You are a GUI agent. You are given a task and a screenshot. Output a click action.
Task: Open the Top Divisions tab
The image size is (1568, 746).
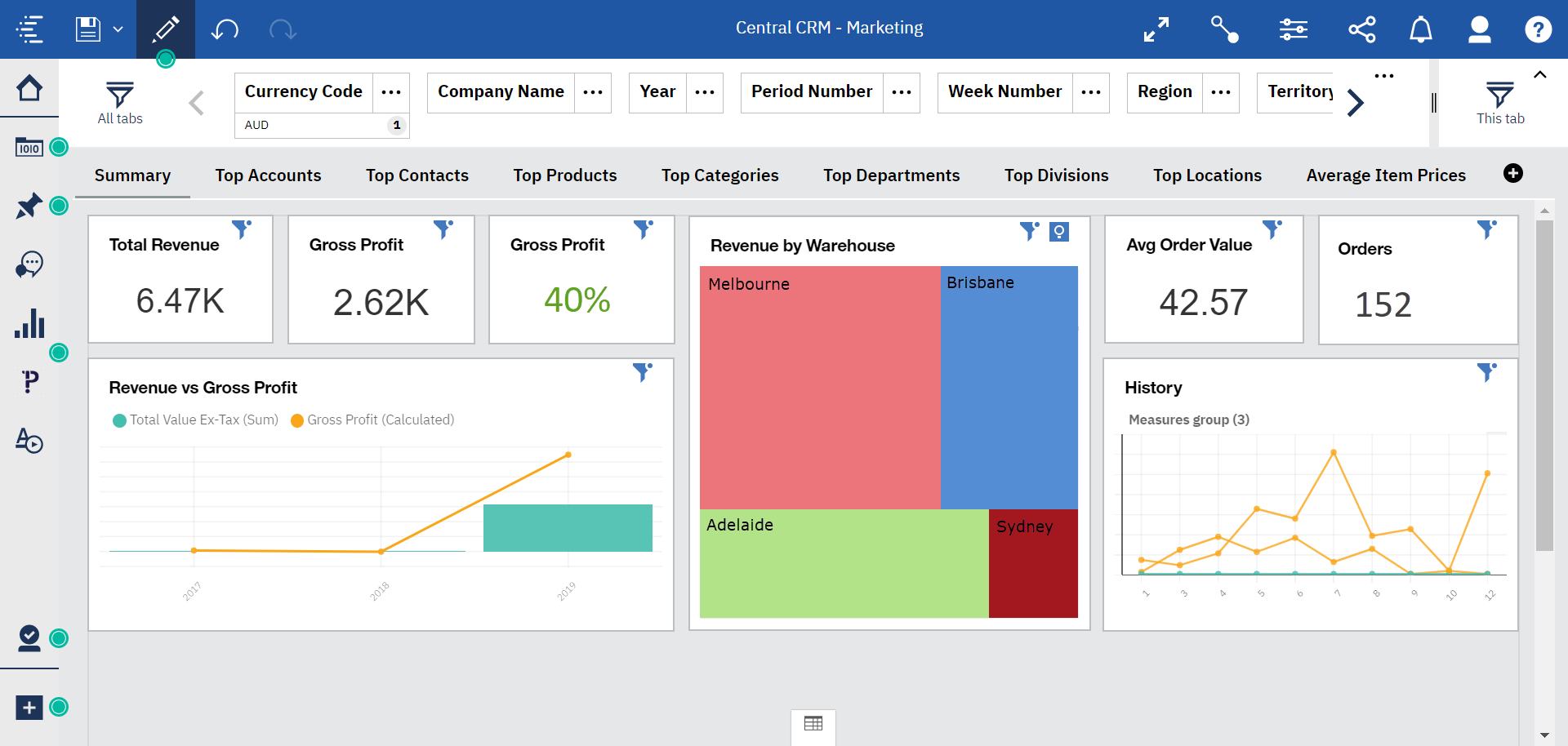1056,175
